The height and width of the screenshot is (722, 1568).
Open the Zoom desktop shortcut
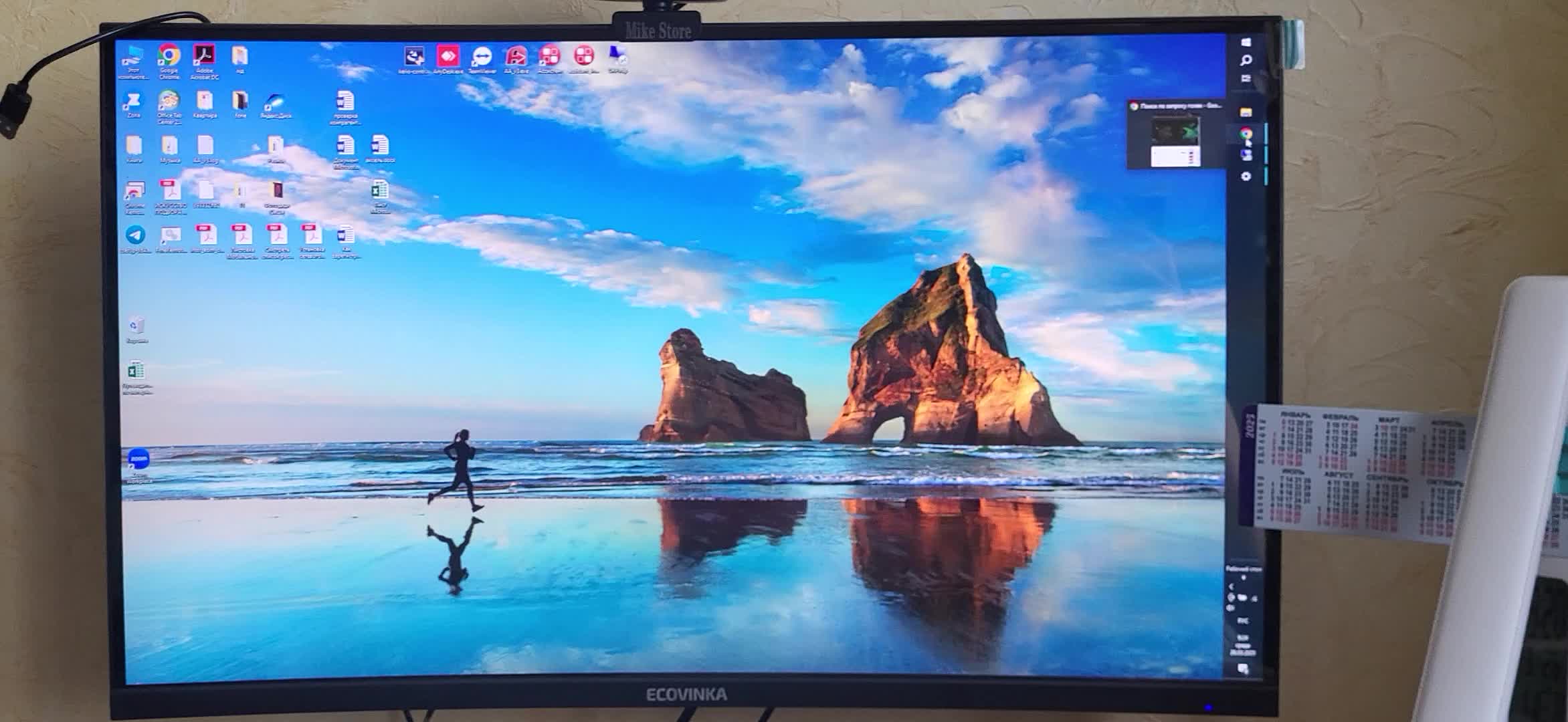point(138,465)
